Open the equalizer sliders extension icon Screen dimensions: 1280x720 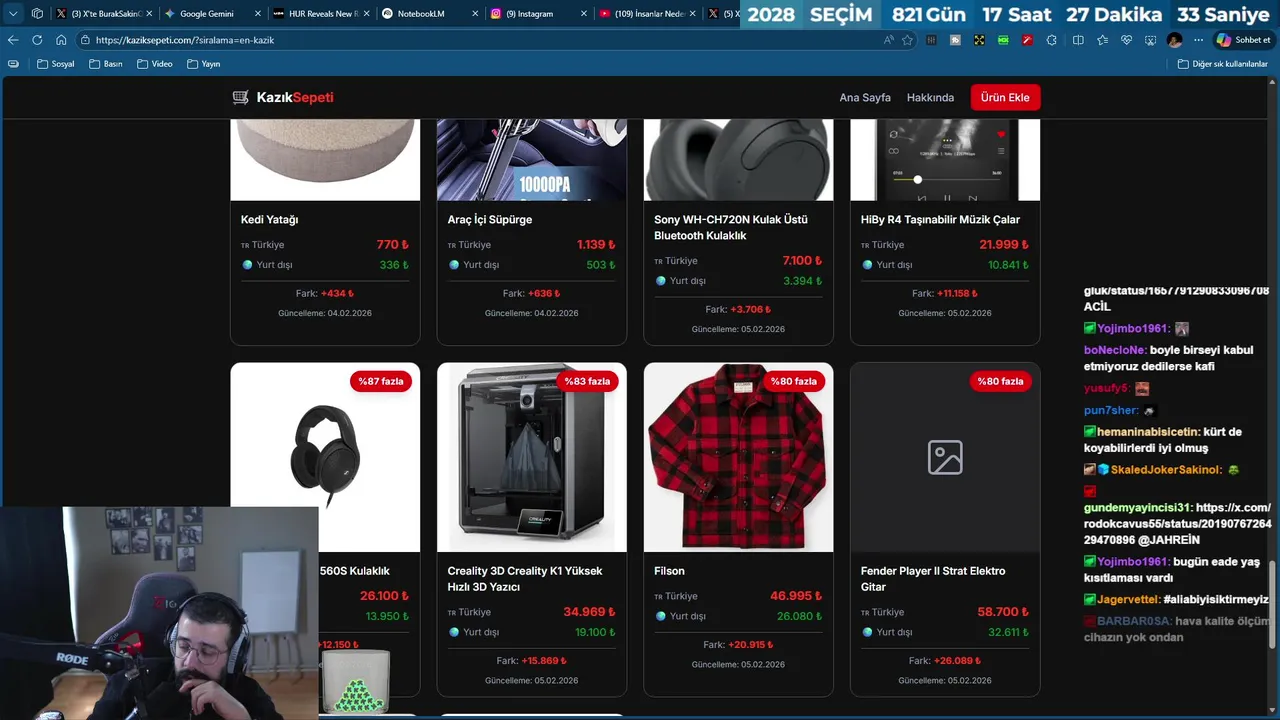[x=932, y=40]
